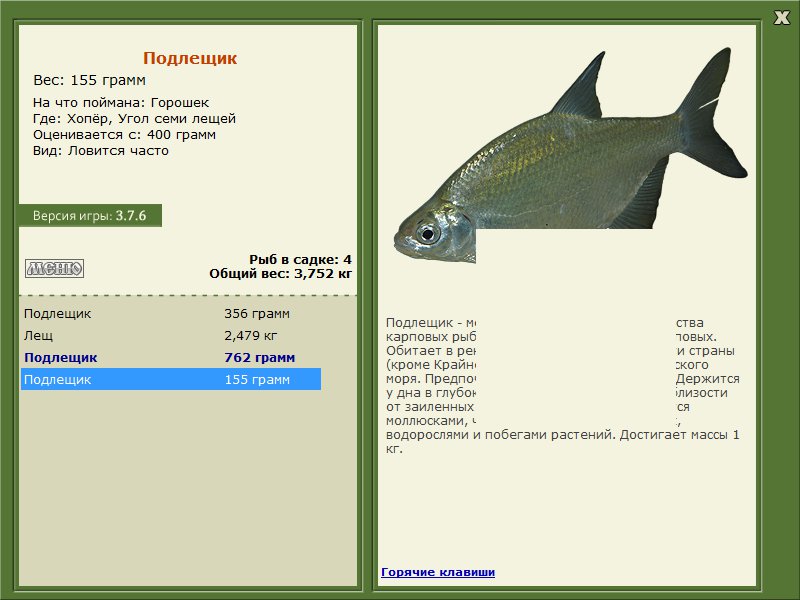The width and height of the screenshot is (800, 600).
Task: Click Общий вес: 3,752 кг text
Action: point(281,273)
